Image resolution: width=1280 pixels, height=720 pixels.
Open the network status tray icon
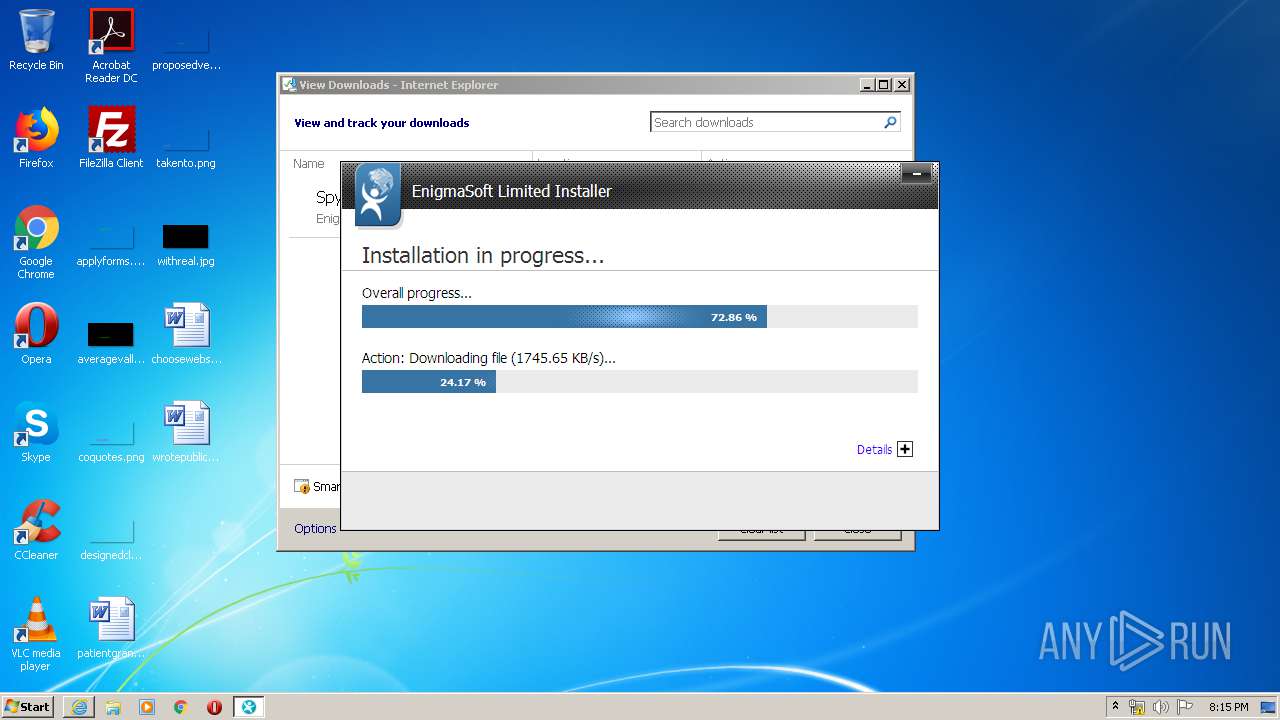tap(1137, 707)
